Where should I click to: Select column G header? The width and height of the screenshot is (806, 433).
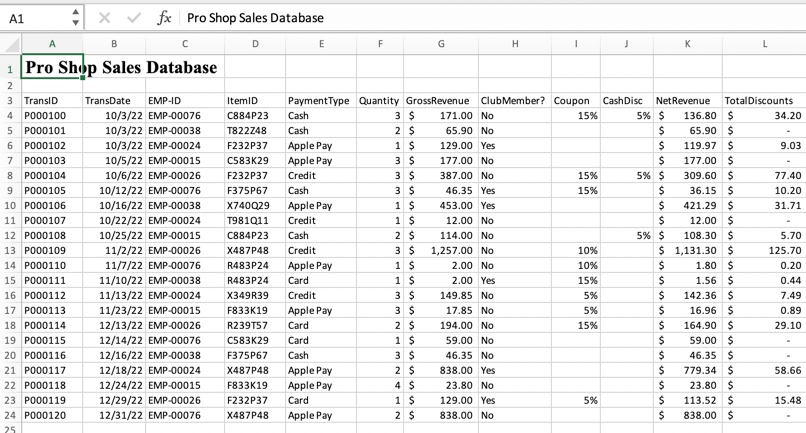click(441, 44)
